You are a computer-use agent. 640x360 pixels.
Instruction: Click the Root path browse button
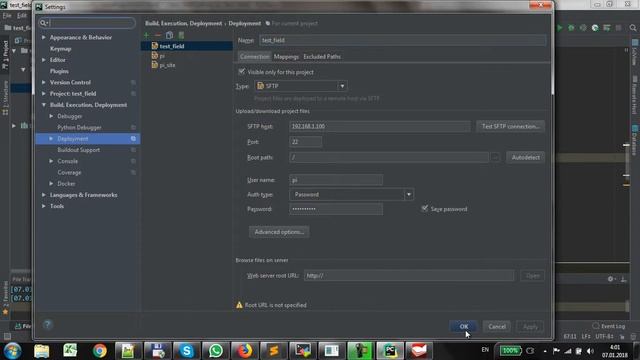pyautogui.click(x=495, y=157)
